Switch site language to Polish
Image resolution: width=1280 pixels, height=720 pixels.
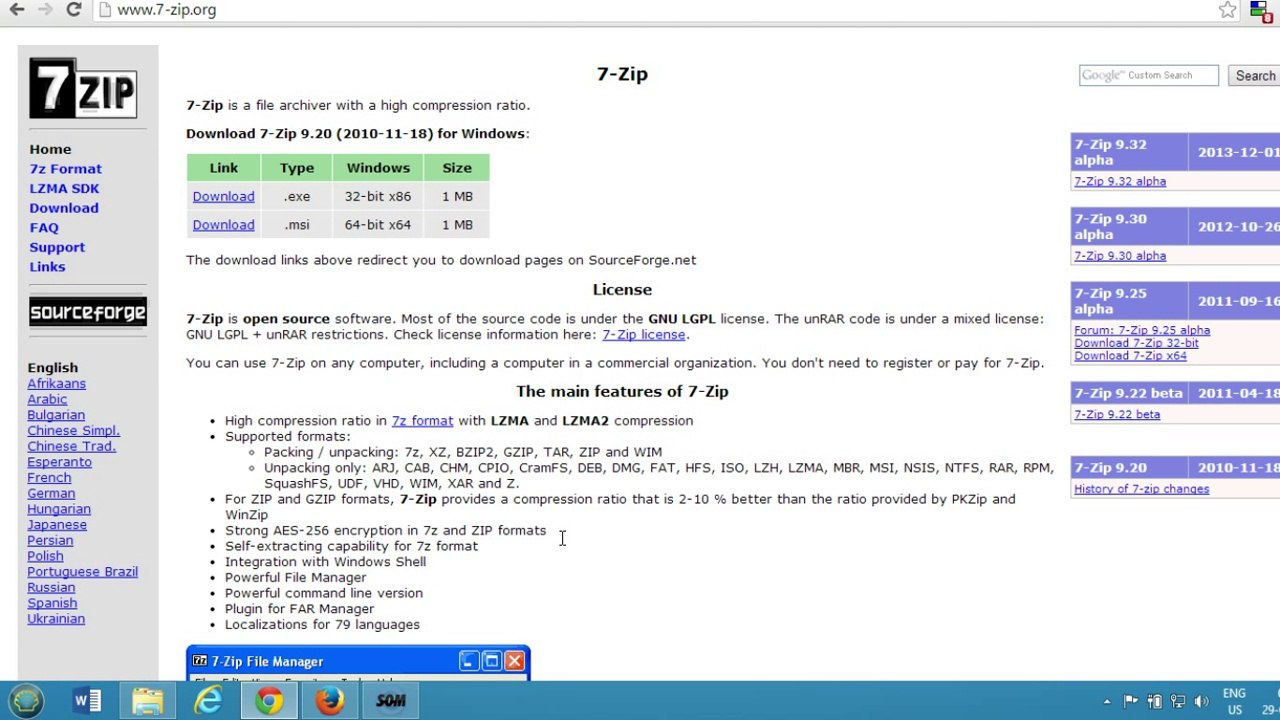pos(46,556)
